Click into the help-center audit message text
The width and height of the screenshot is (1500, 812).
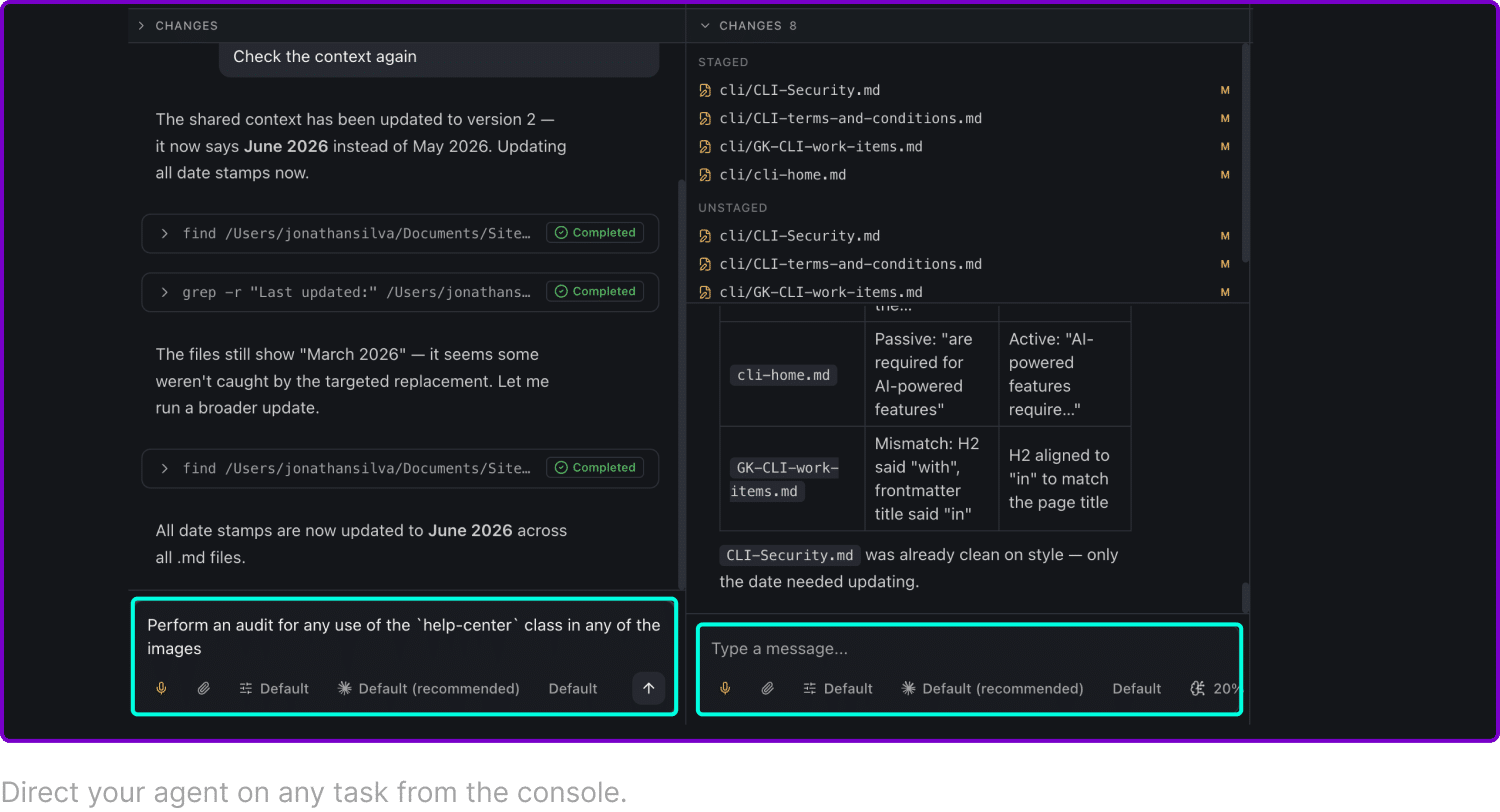click(404, 637)
